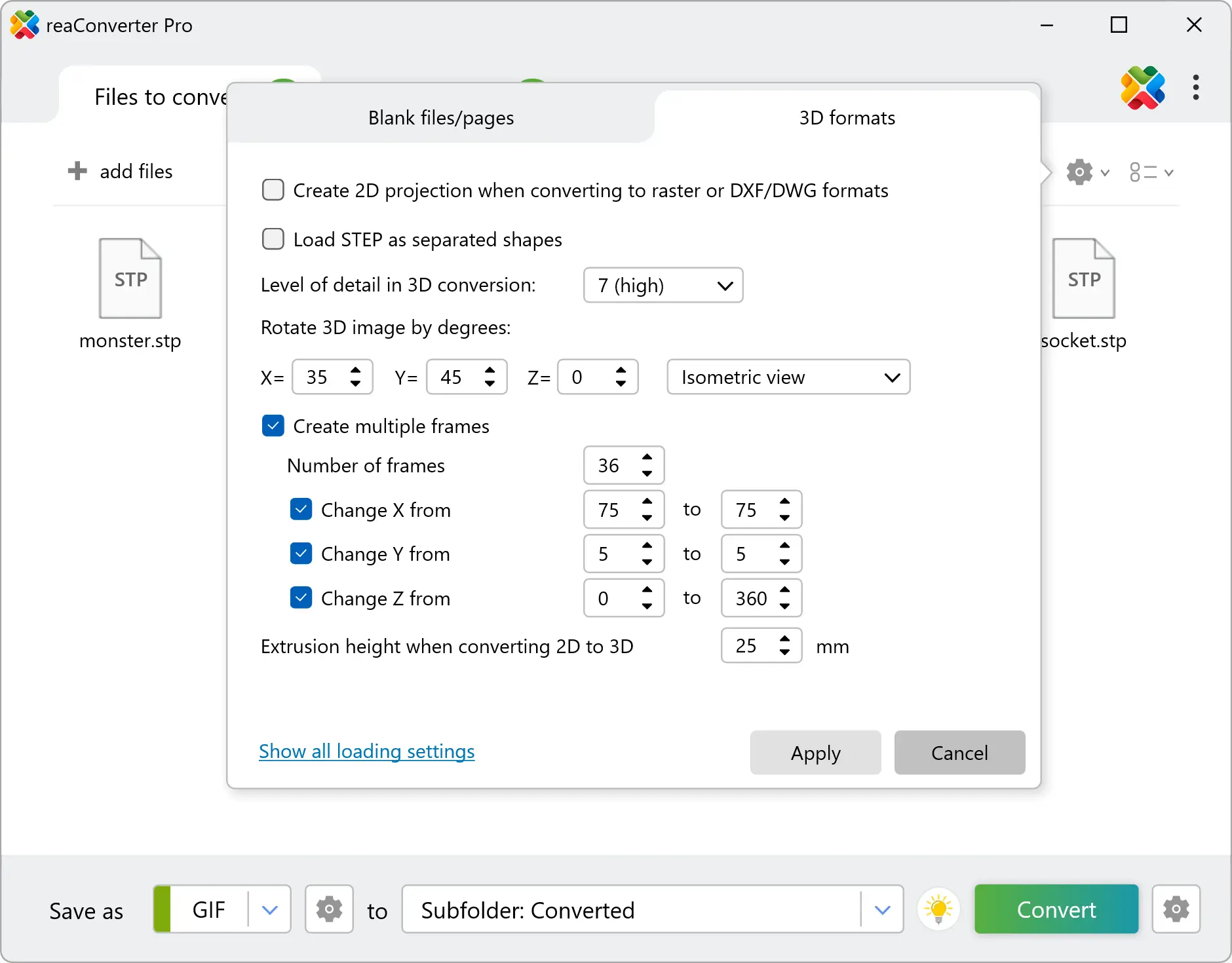Expand the Subfolder: Converted destination dropdown

883,909
